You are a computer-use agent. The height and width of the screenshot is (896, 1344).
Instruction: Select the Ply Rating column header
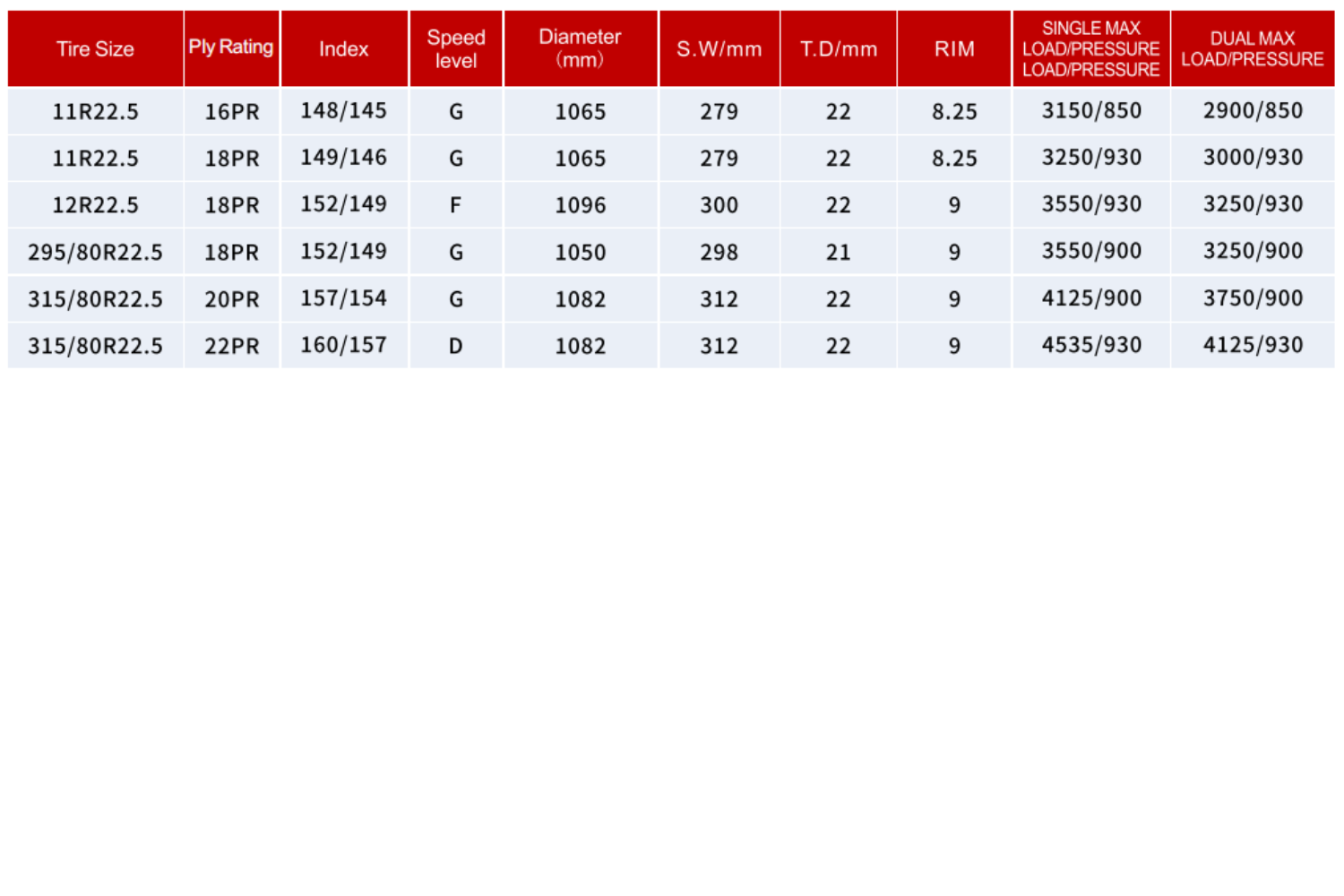pos(231,47)
